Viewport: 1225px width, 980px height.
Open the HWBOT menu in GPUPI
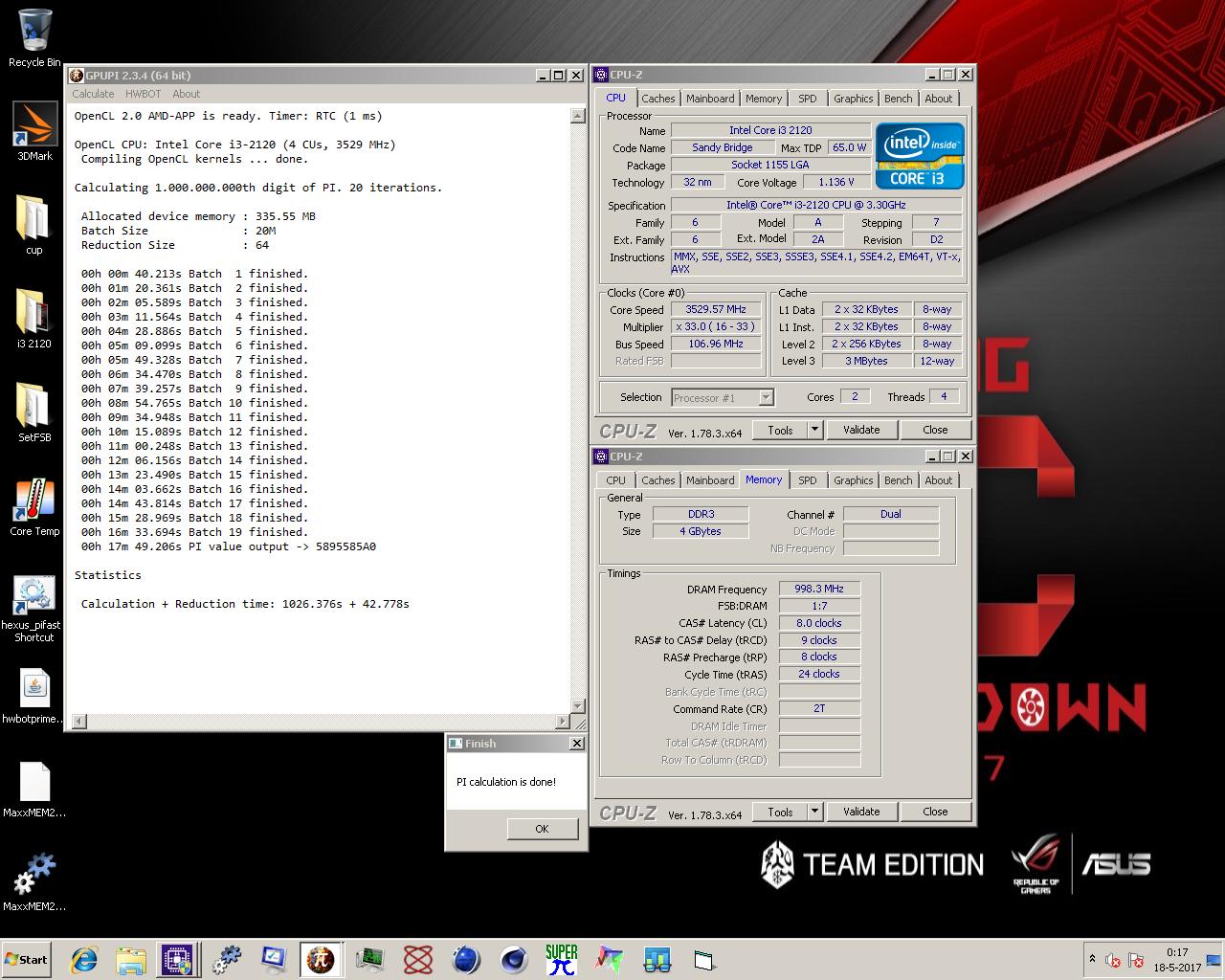pos(144,94)
